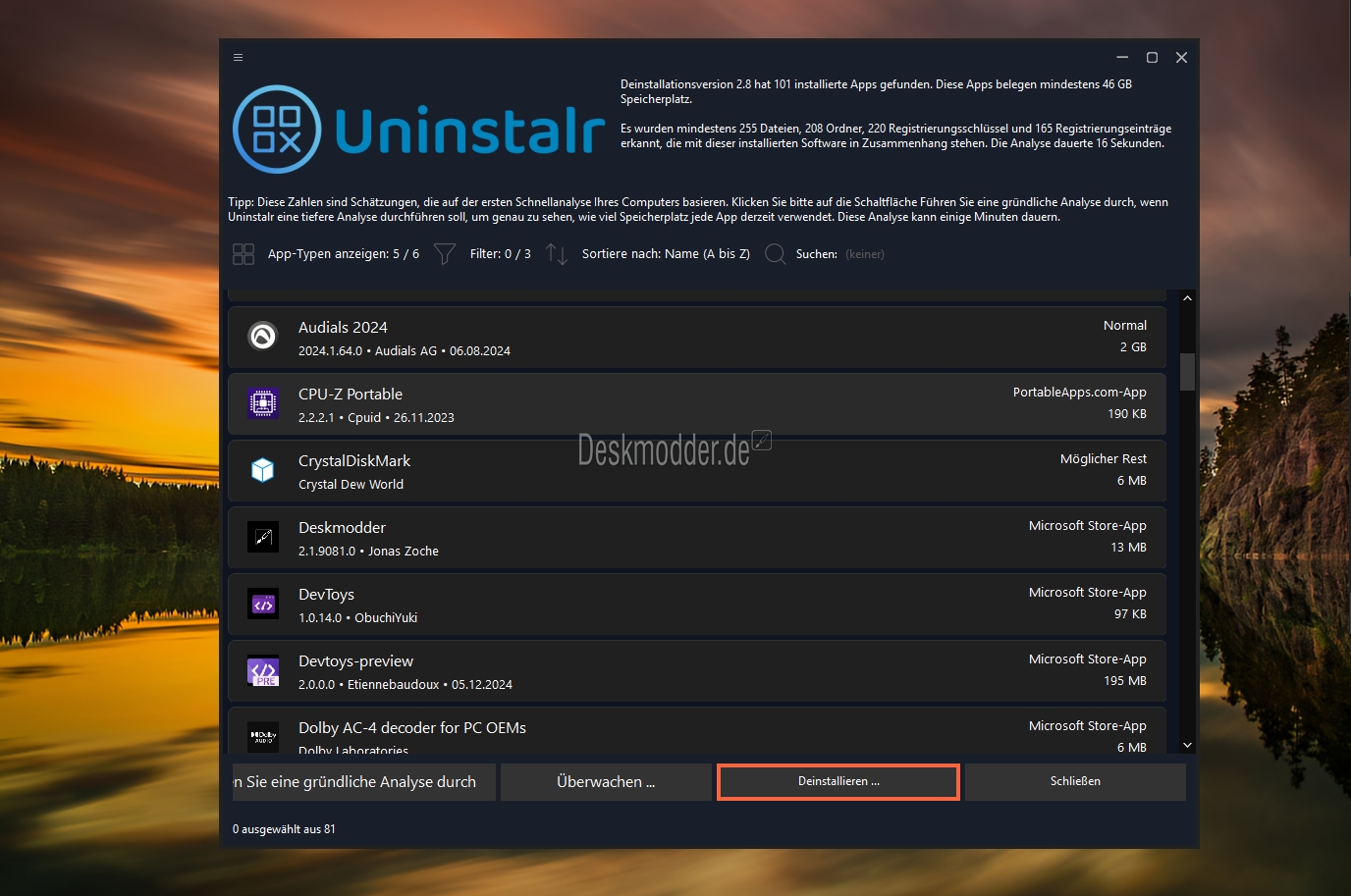Viewport: 1351px width, 896px height.
Task: Click the scrollbar up arrow
Action: coord(1187,298)
